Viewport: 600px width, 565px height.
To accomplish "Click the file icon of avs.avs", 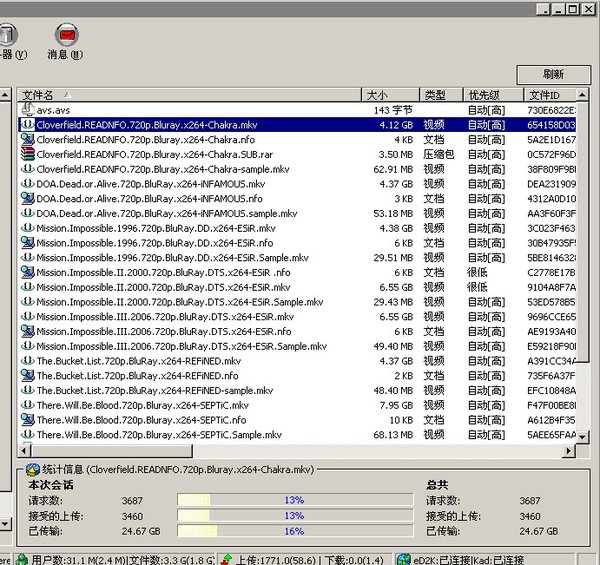I will click(28, 110).
